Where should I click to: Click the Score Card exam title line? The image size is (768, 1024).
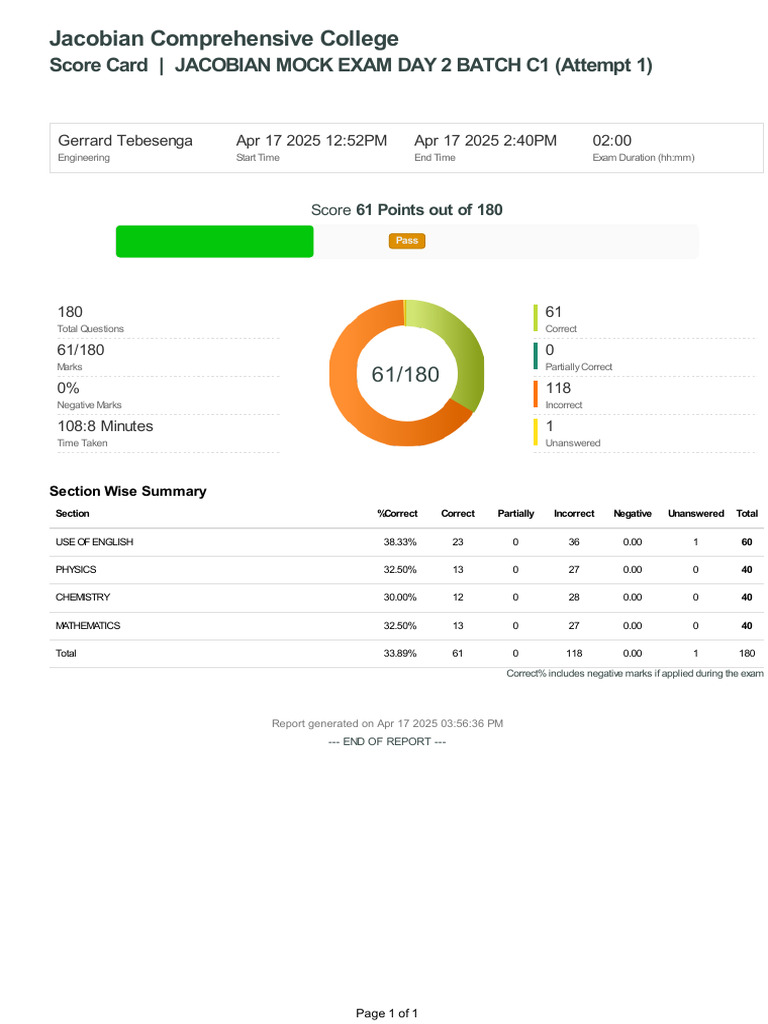351,65
